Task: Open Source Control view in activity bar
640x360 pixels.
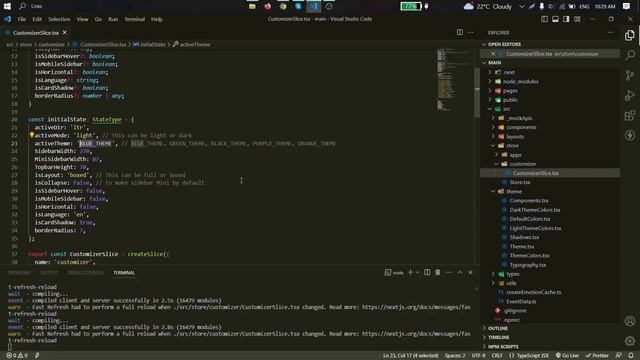Action: [630, 75]
